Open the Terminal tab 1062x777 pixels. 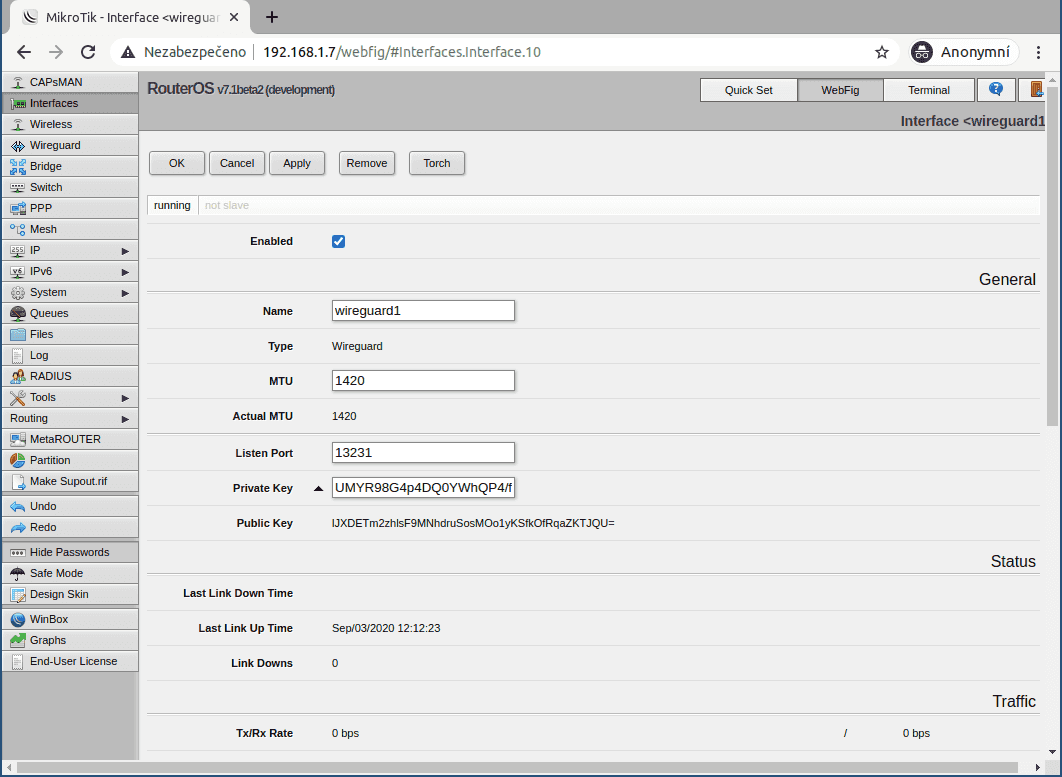[929, 89]
